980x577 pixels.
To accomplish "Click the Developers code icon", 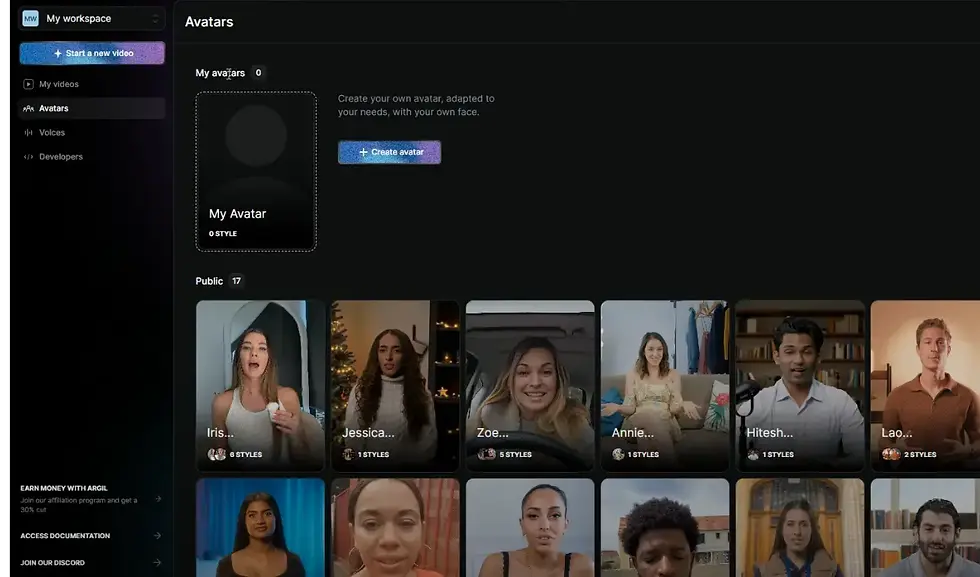I will [x=28, y=157].
